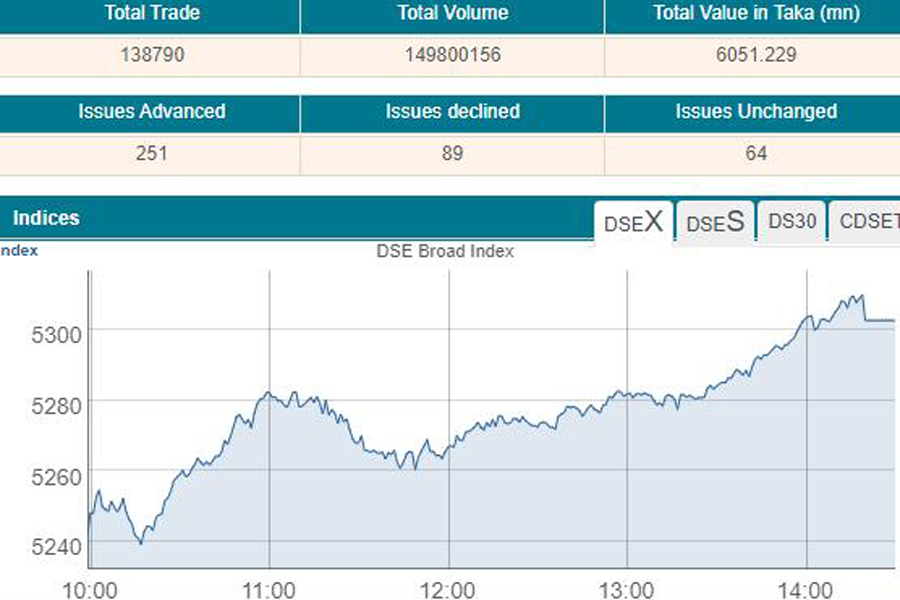The height and width of the screenshot is (600, 900).
Task: Switch to the DSES index tab
Action: [714, 222]
